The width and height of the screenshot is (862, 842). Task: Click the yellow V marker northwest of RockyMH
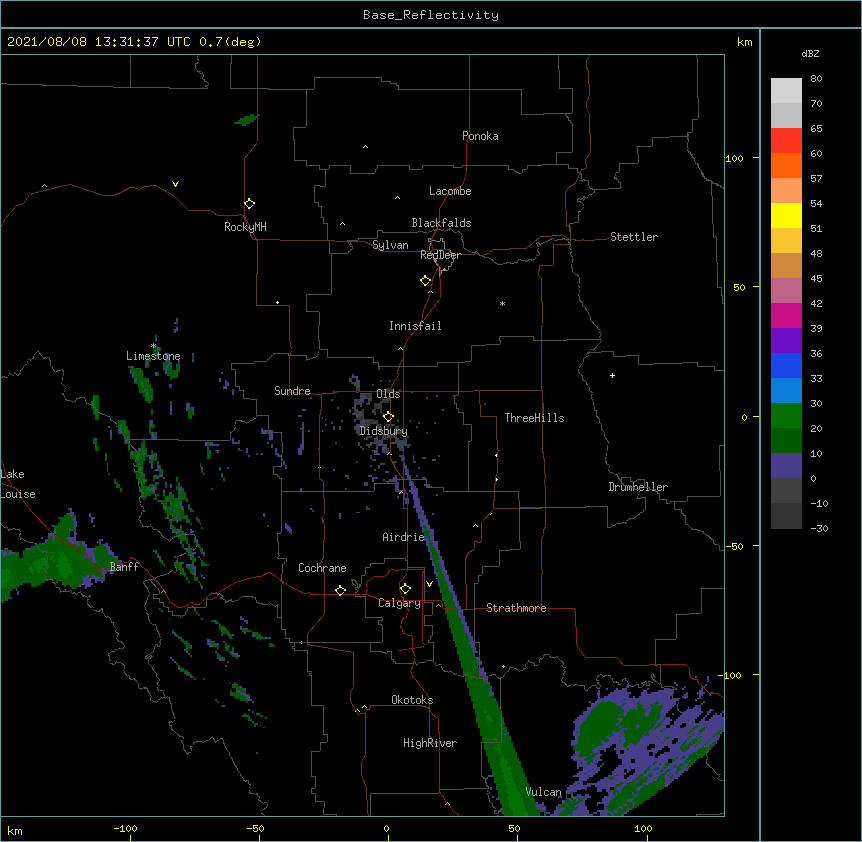pos(175,184)
